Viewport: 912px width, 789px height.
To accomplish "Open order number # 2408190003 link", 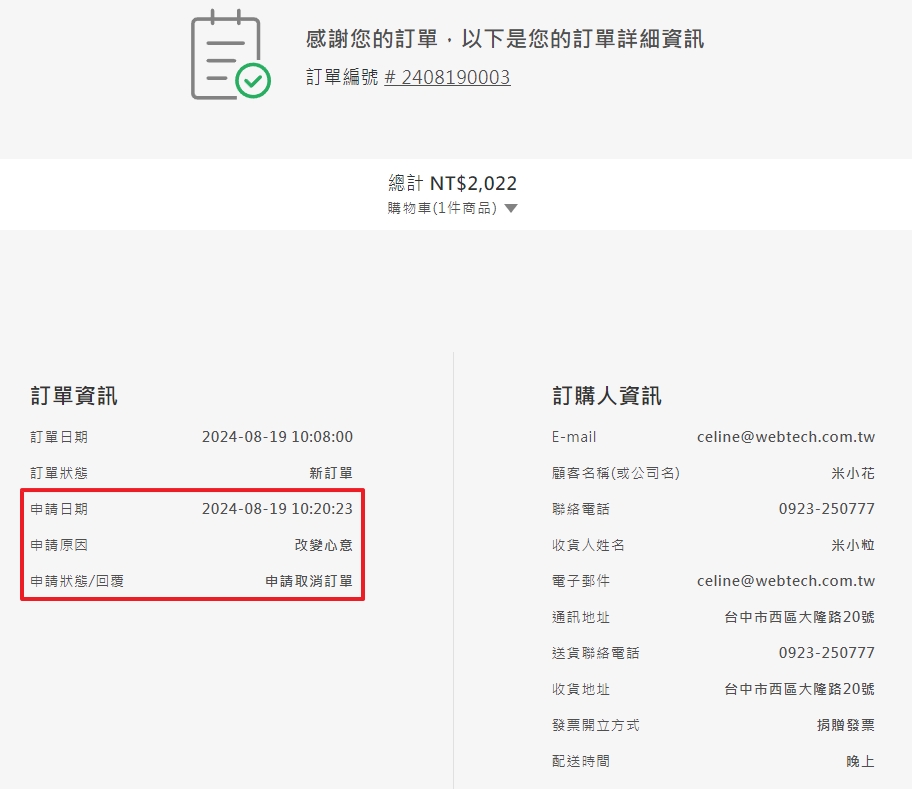I will (447, 78).
